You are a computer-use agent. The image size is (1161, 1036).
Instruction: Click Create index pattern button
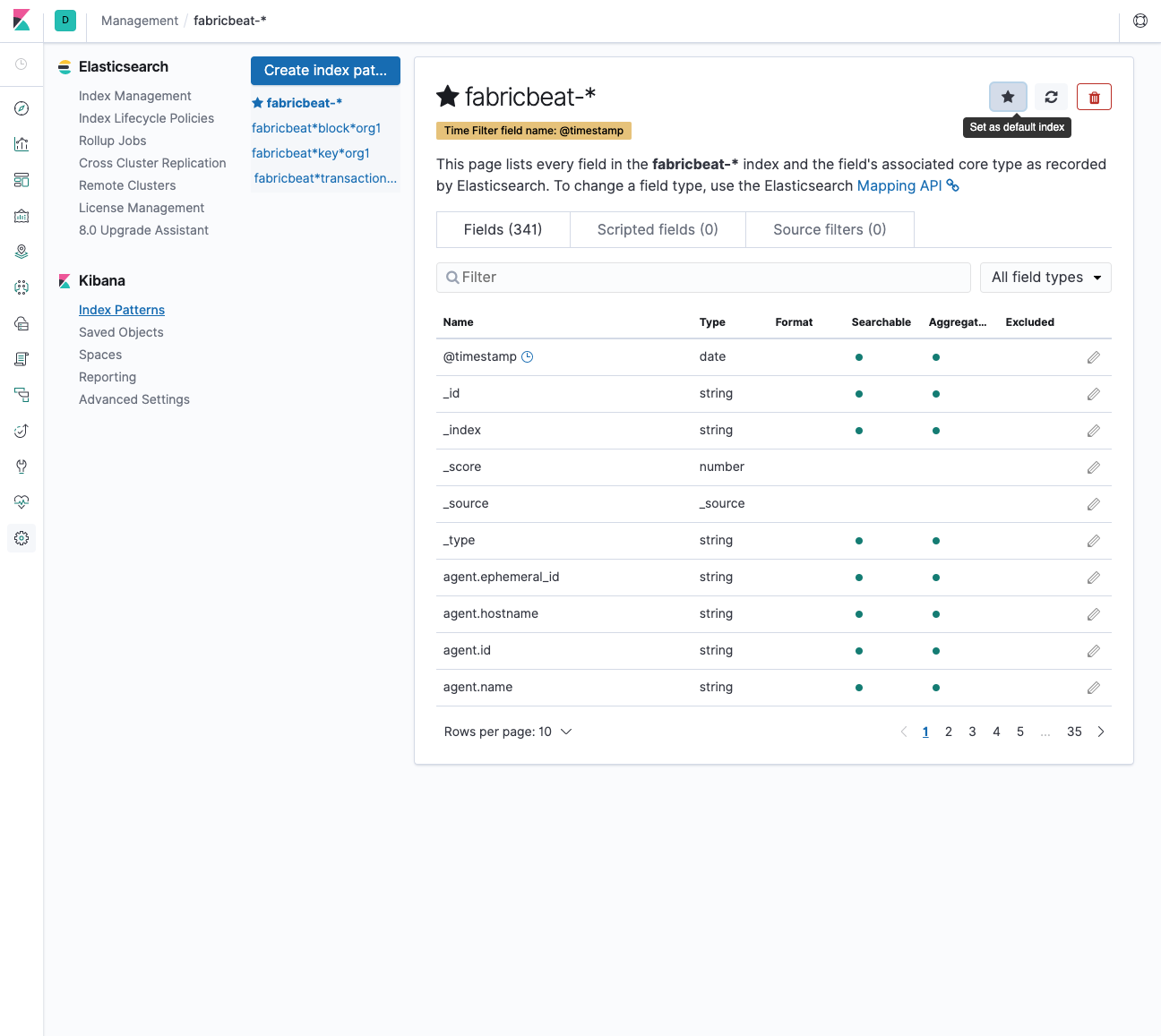coord(325,71)
